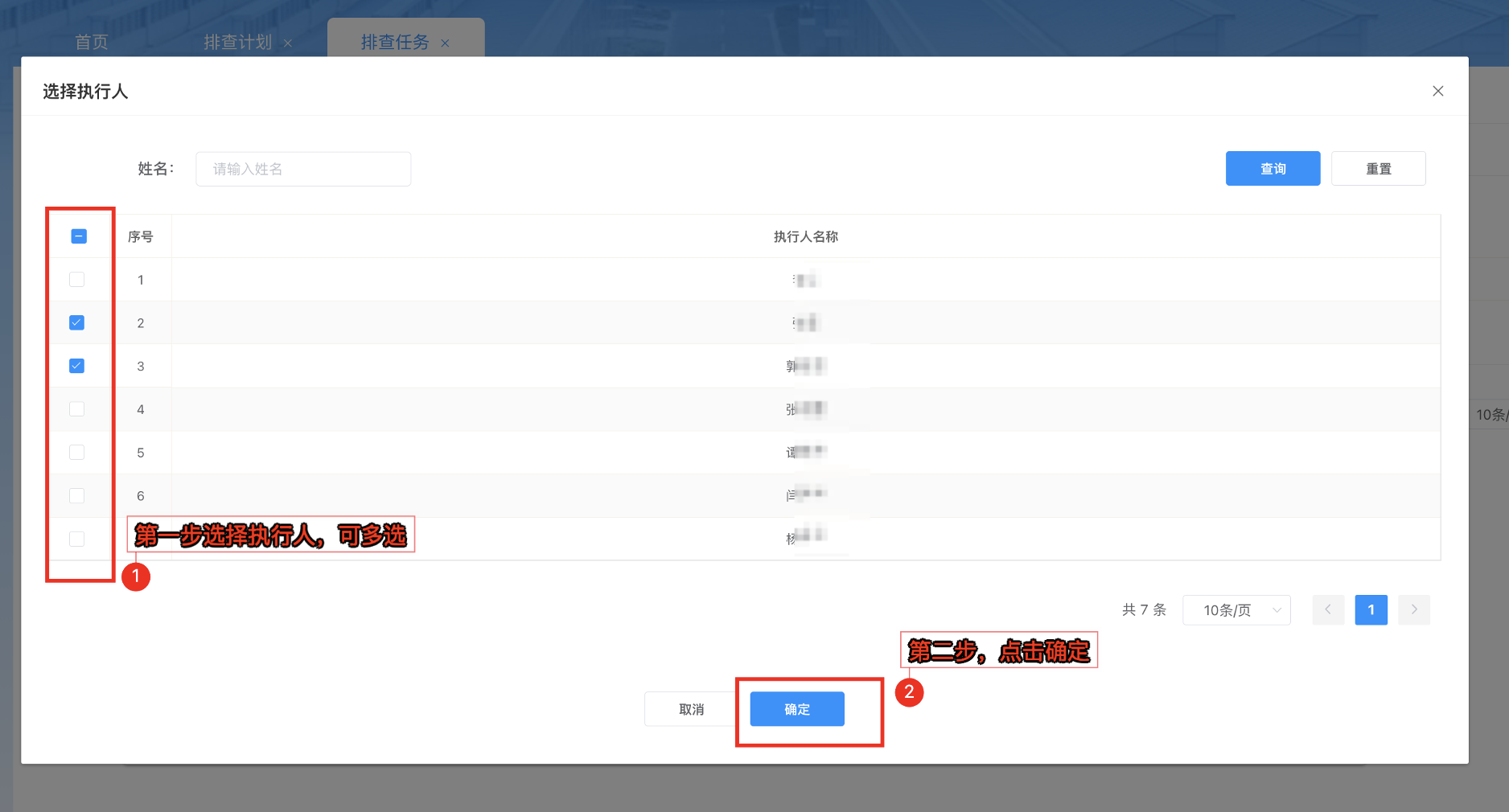Focus the 姓名 name input field
The width and height of the screenshot is (1509, 812).
pos(303,169)
